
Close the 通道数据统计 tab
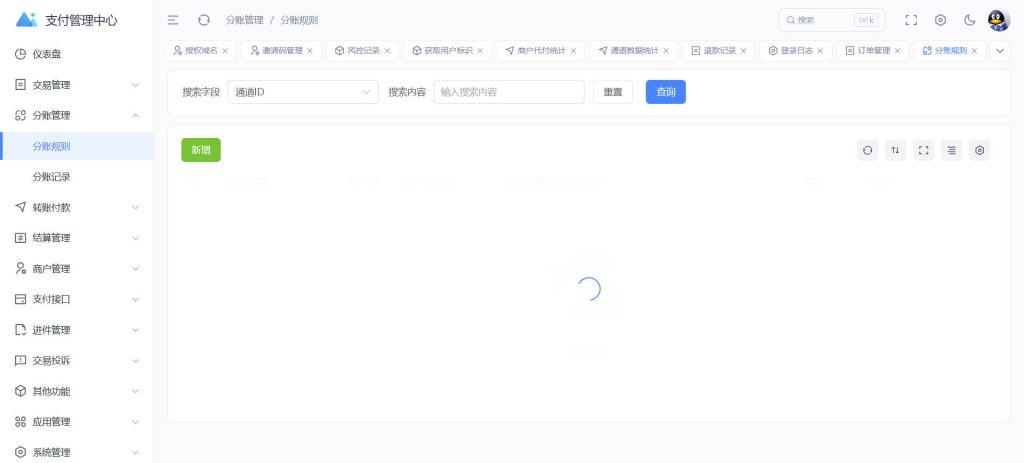point(666,50)
